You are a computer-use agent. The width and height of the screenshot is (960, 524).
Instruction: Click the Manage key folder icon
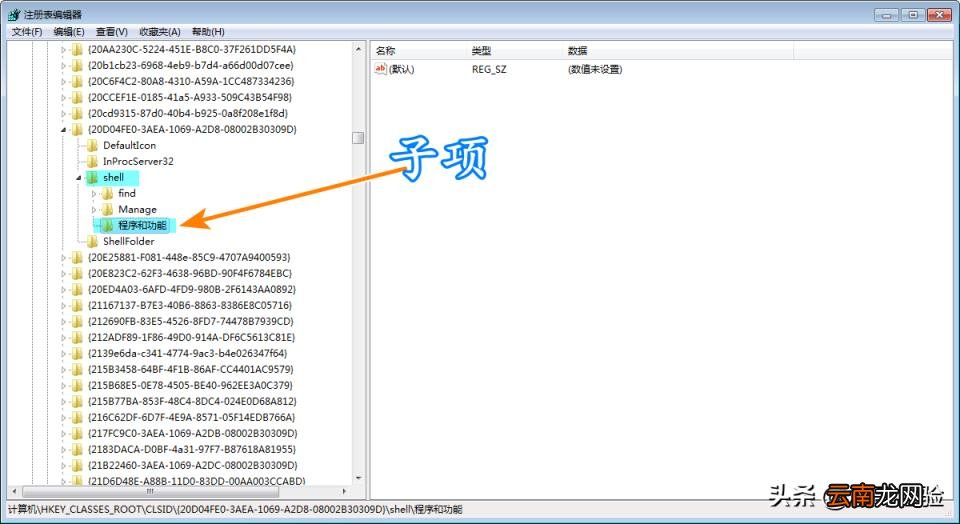108,209
